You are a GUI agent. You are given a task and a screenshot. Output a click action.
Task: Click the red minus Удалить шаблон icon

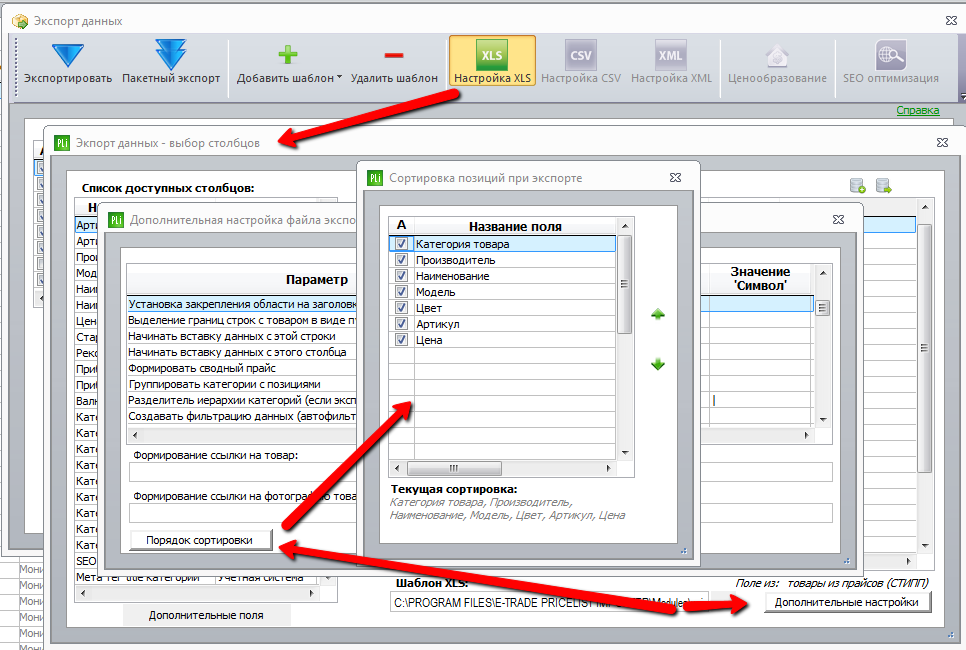pos(394,55)
